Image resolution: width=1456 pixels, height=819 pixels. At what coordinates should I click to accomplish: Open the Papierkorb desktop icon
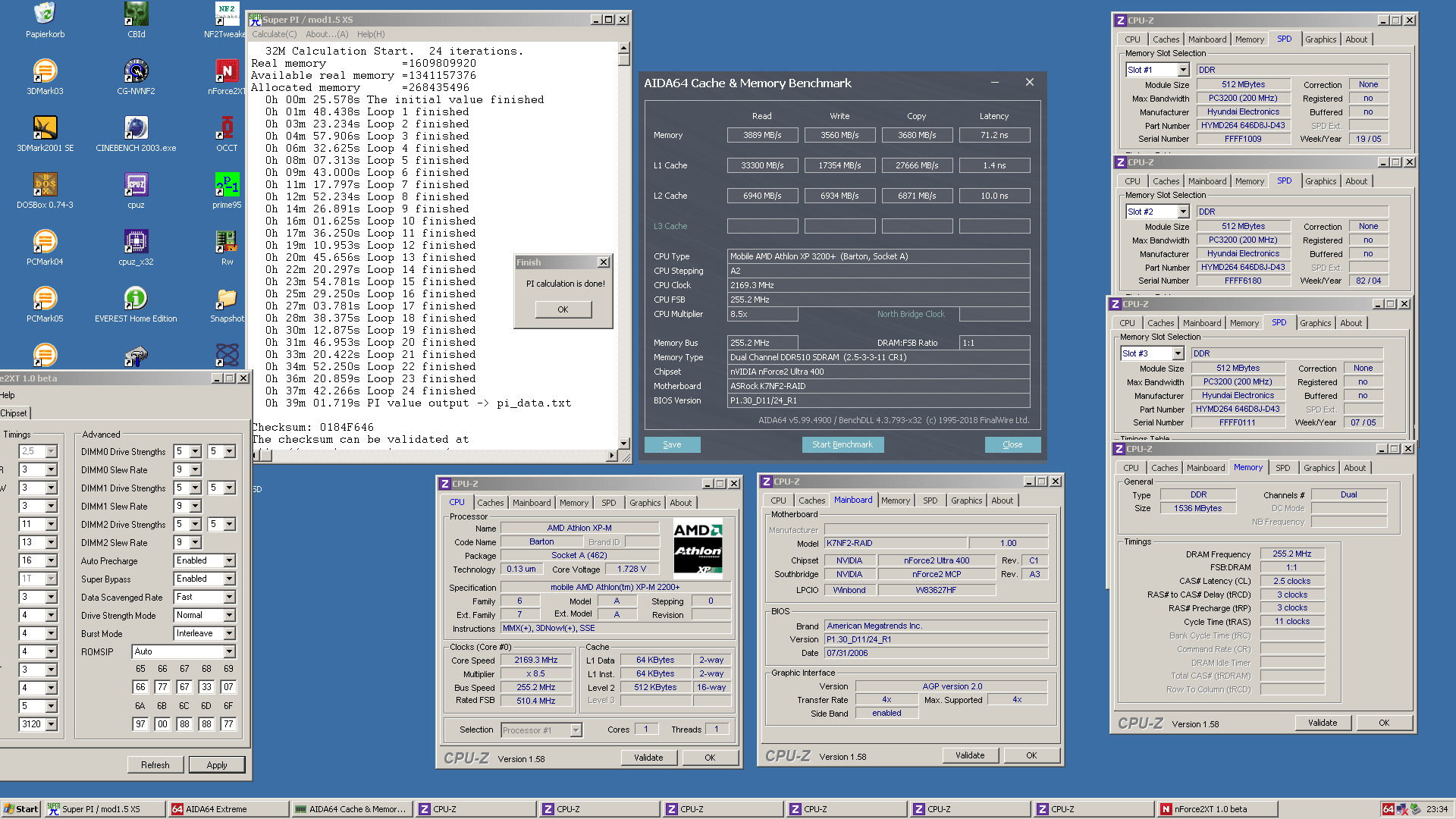coord(45,20)
